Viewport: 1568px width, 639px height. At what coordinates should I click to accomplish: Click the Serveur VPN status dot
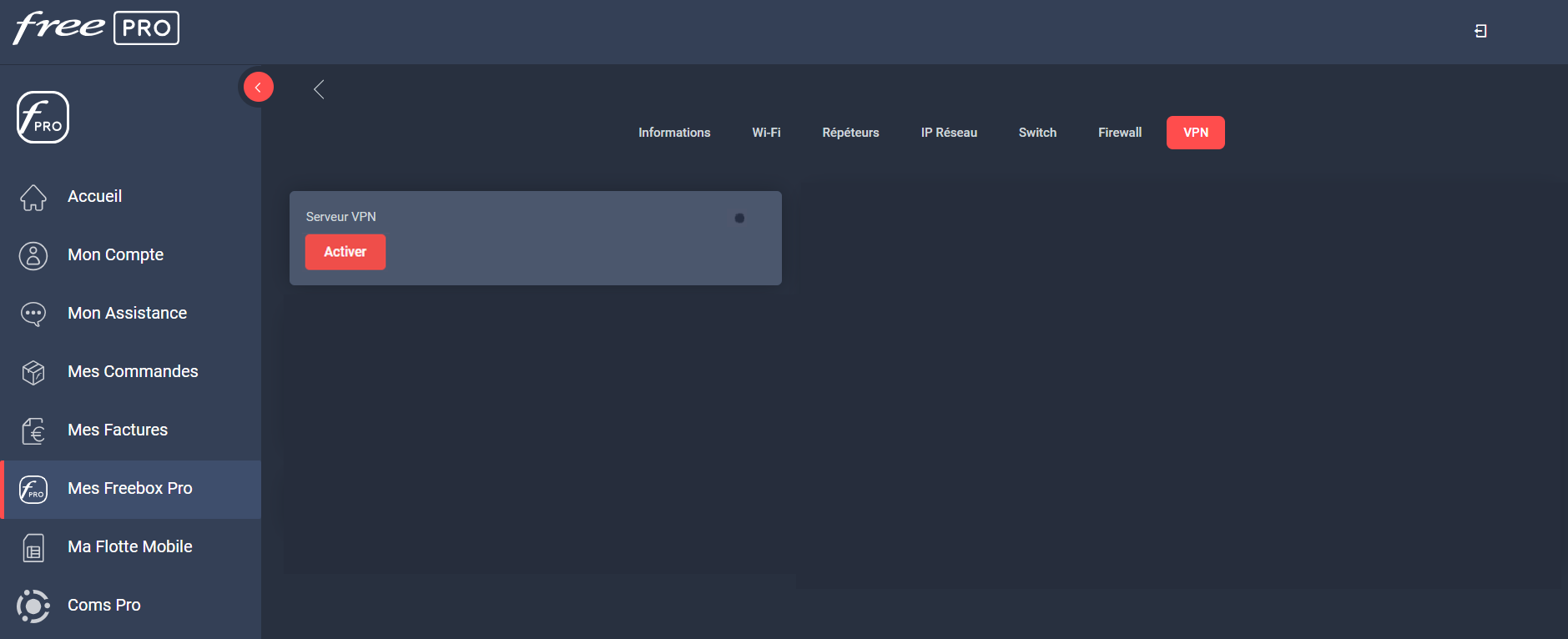pos(739,219)
